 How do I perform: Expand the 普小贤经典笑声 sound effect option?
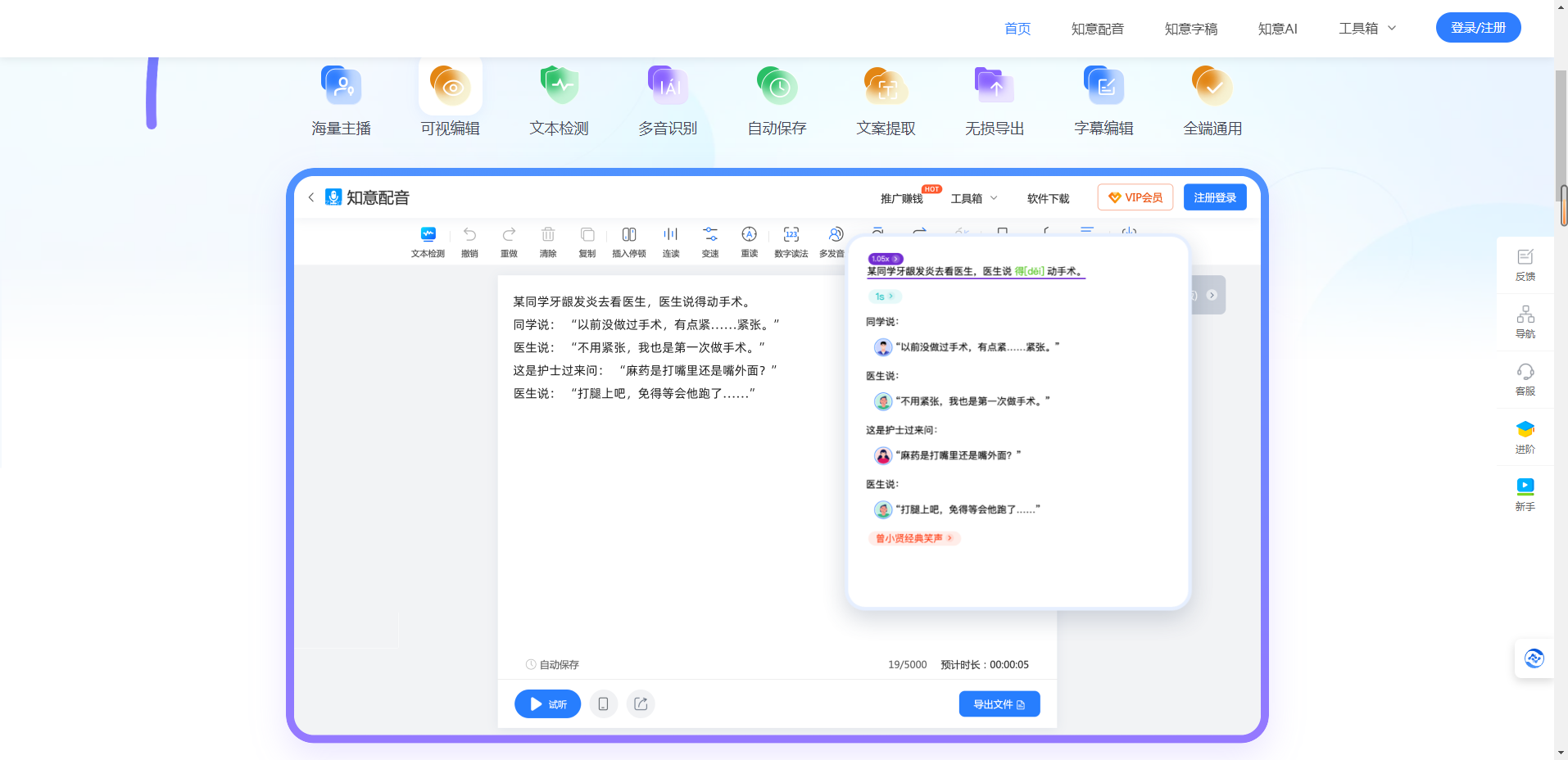pos(913,538)
